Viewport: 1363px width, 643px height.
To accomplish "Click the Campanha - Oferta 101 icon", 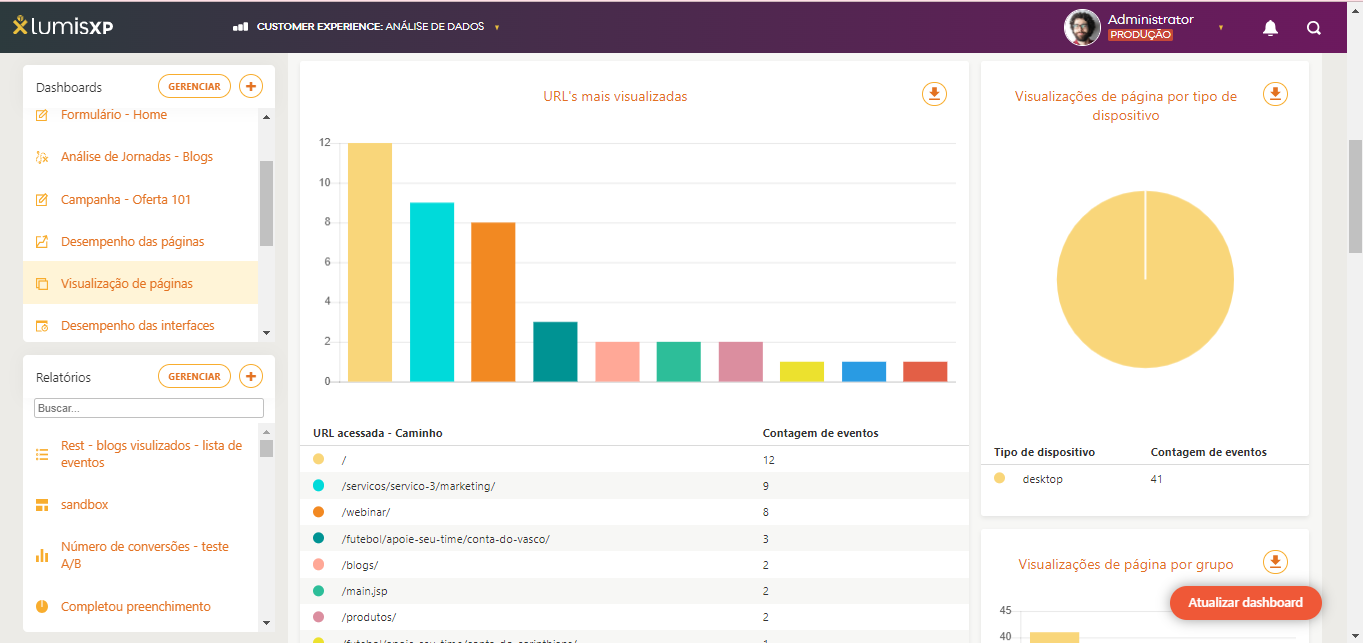I will tap(42, 200).
